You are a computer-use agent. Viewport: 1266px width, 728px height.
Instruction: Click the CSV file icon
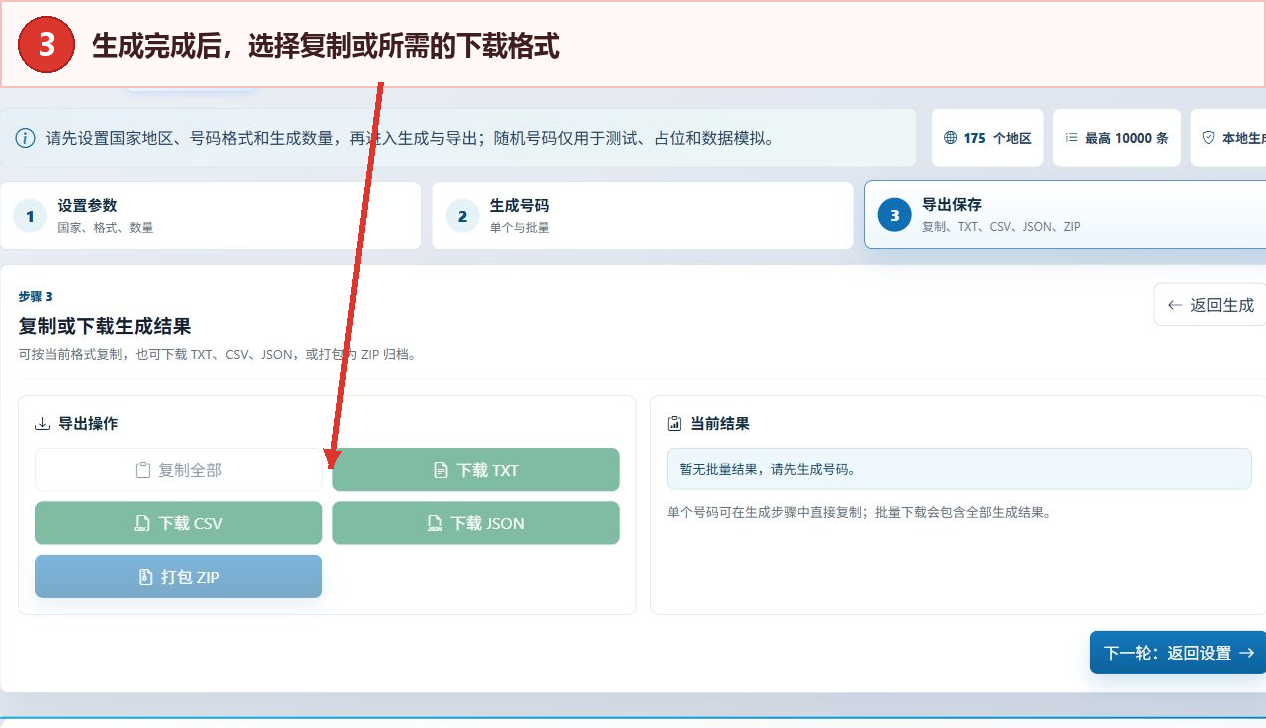point(143,523)
